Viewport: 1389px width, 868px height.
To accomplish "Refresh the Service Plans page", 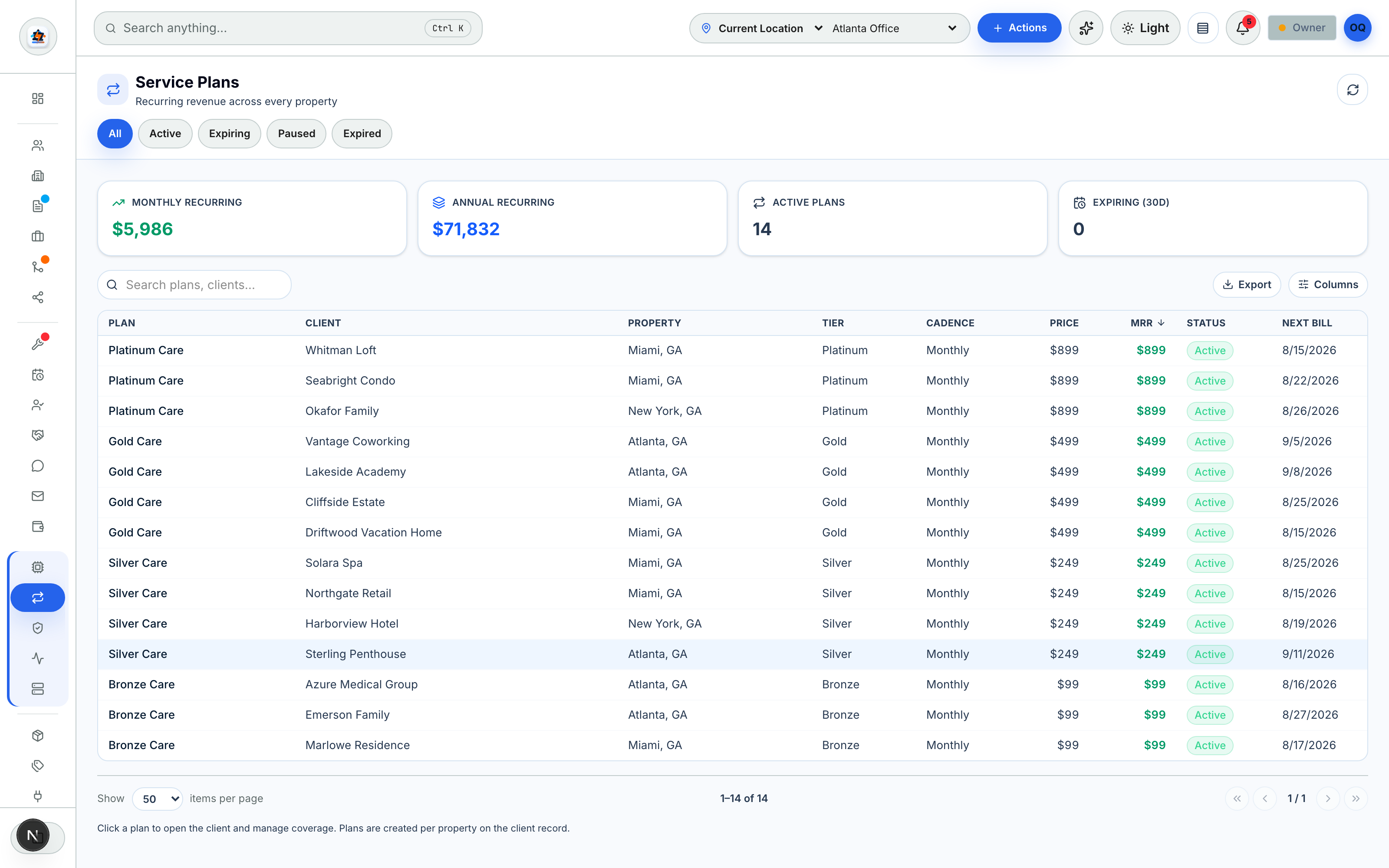I will (x=1353, y=89).
